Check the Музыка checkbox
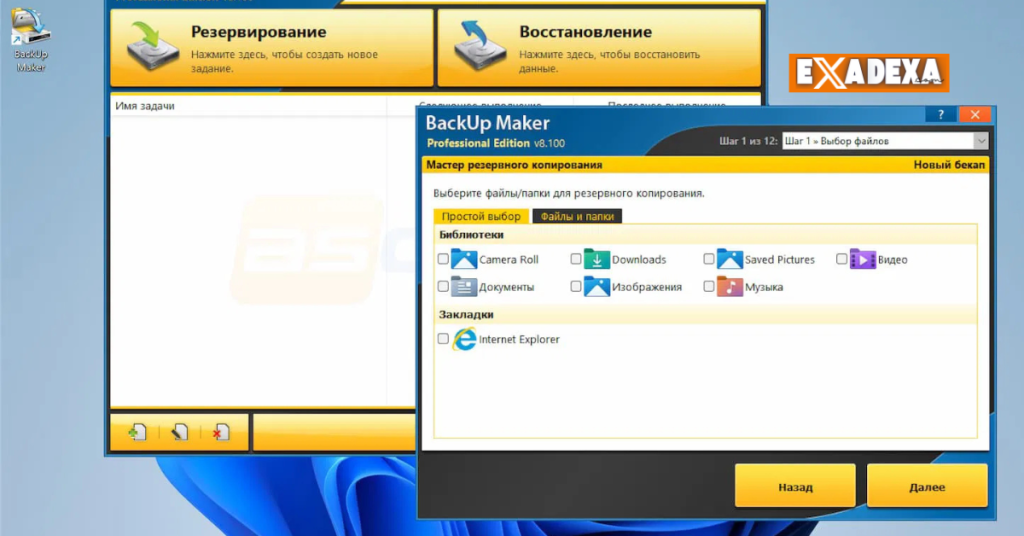 click(709, 287)
